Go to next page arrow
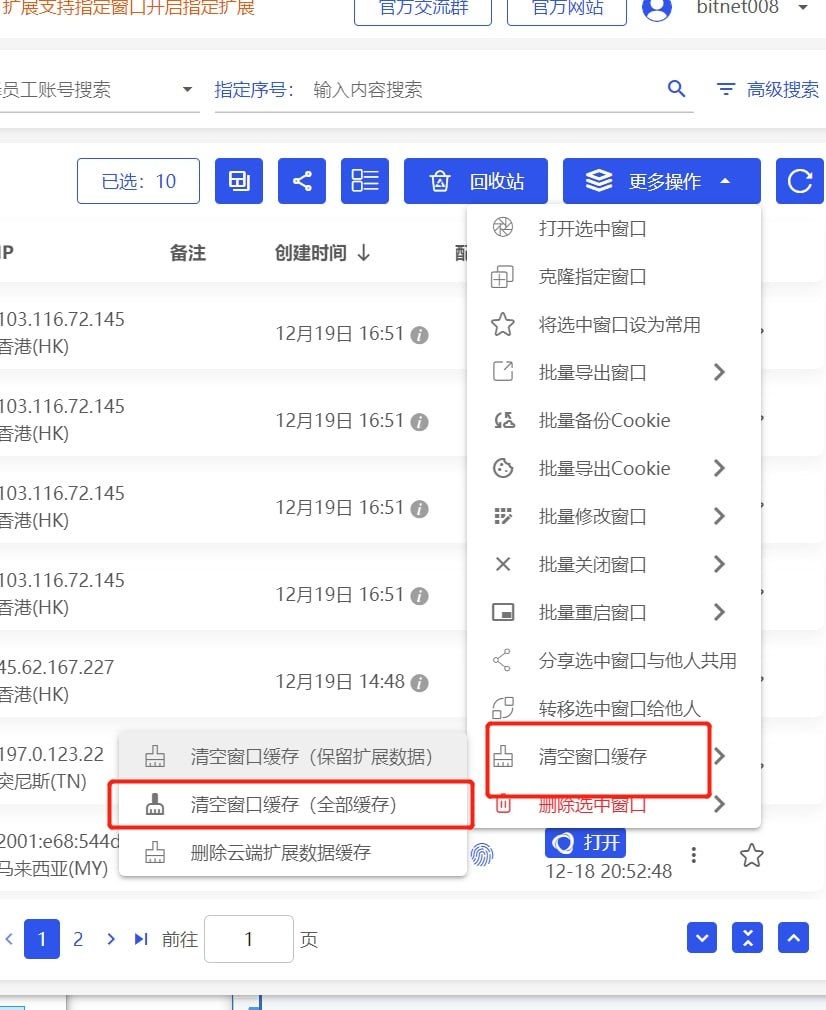This screenshot has width=826, height=1010. (x=111, y=939)
